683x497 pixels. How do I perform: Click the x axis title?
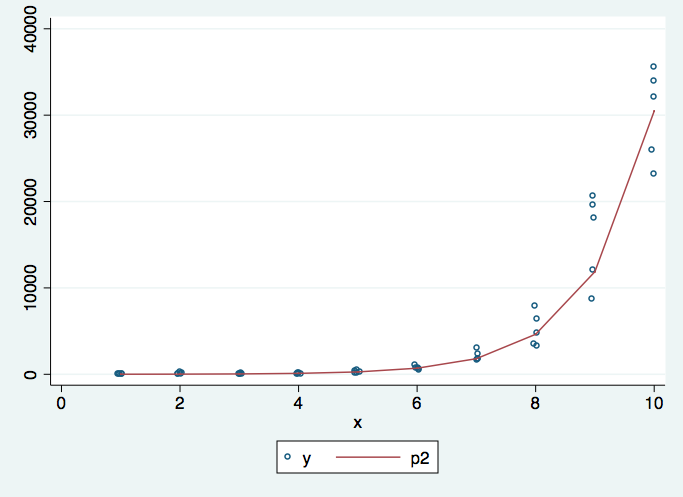click(358, 423)
